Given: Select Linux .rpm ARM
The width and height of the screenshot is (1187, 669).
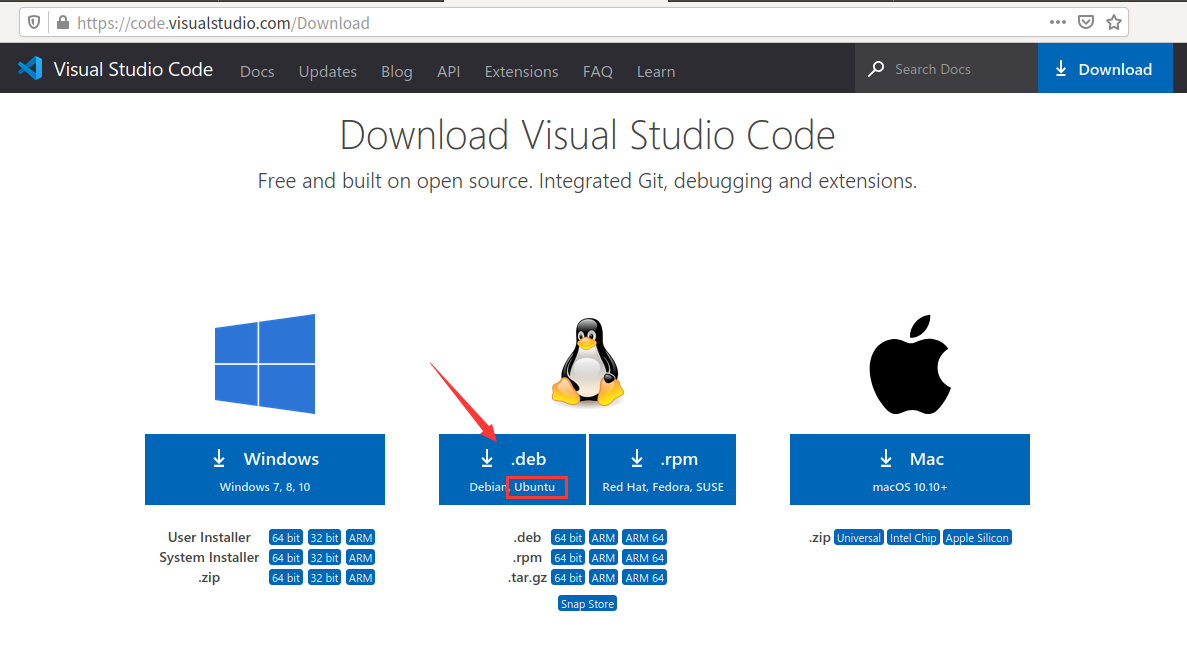Looking at the screenshot, I should pos(603,558).
